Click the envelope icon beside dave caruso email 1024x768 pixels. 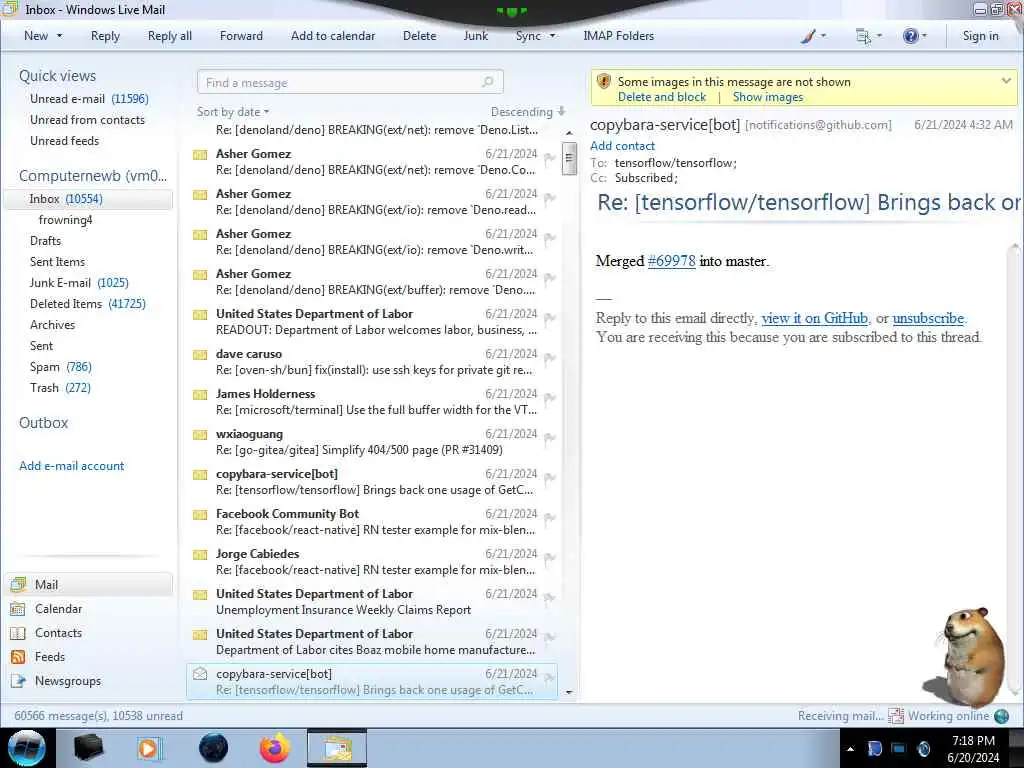click(200, 355)
